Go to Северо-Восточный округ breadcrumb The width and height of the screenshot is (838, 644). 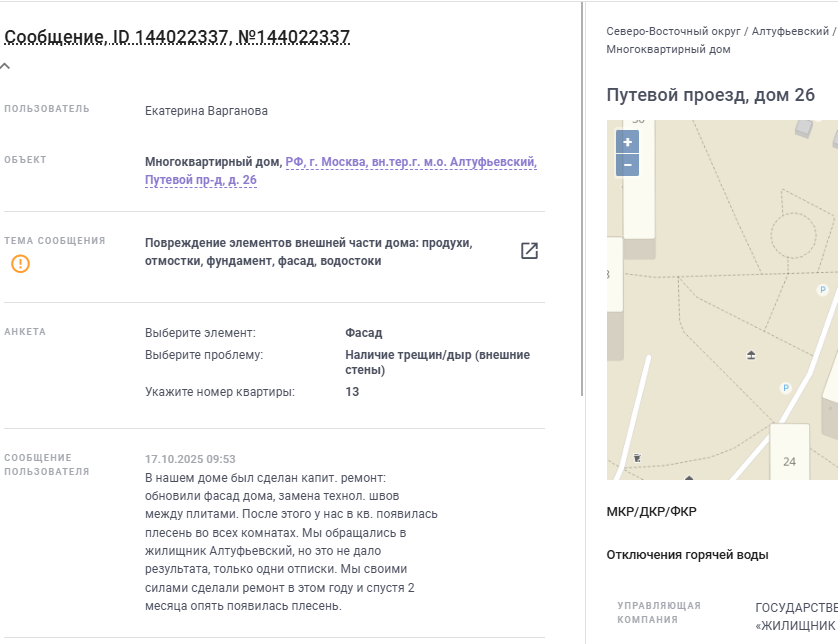(674, 31)
